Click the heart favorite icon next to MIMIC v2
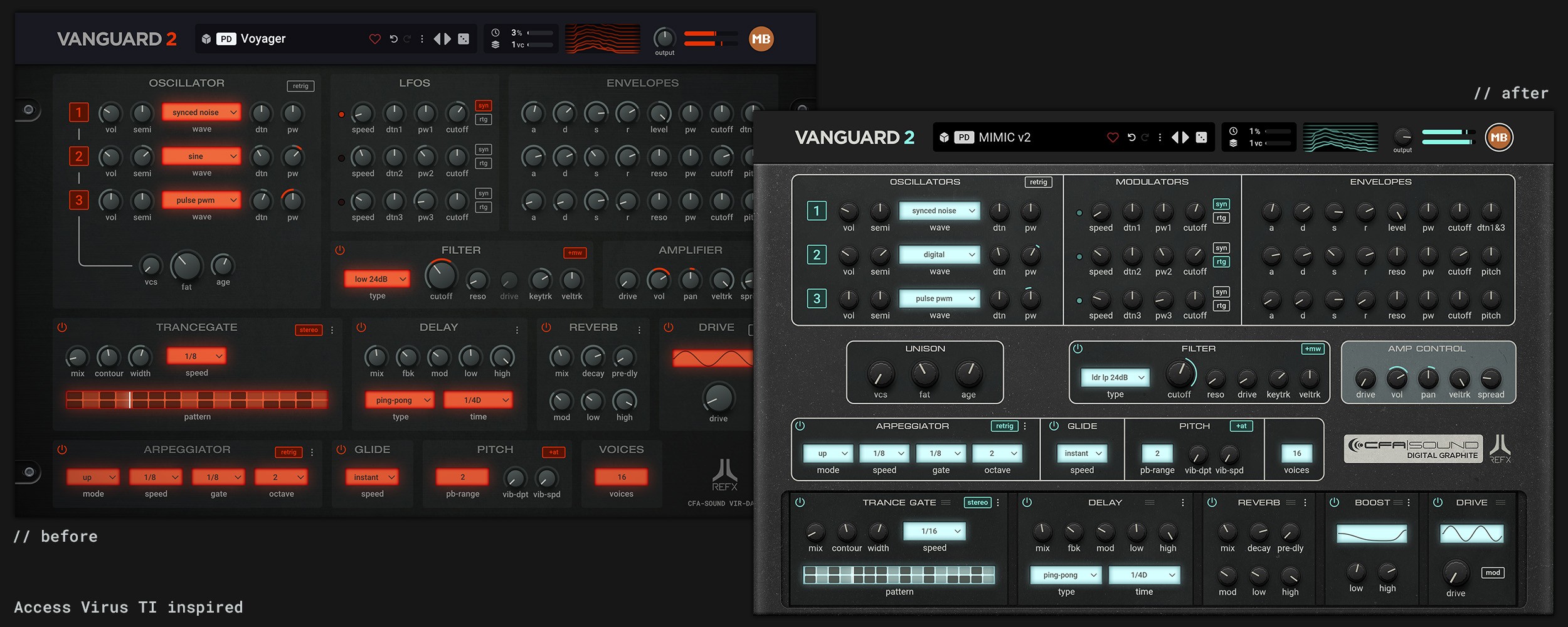Screen dimensions: 1568x627 (1113, 137)
